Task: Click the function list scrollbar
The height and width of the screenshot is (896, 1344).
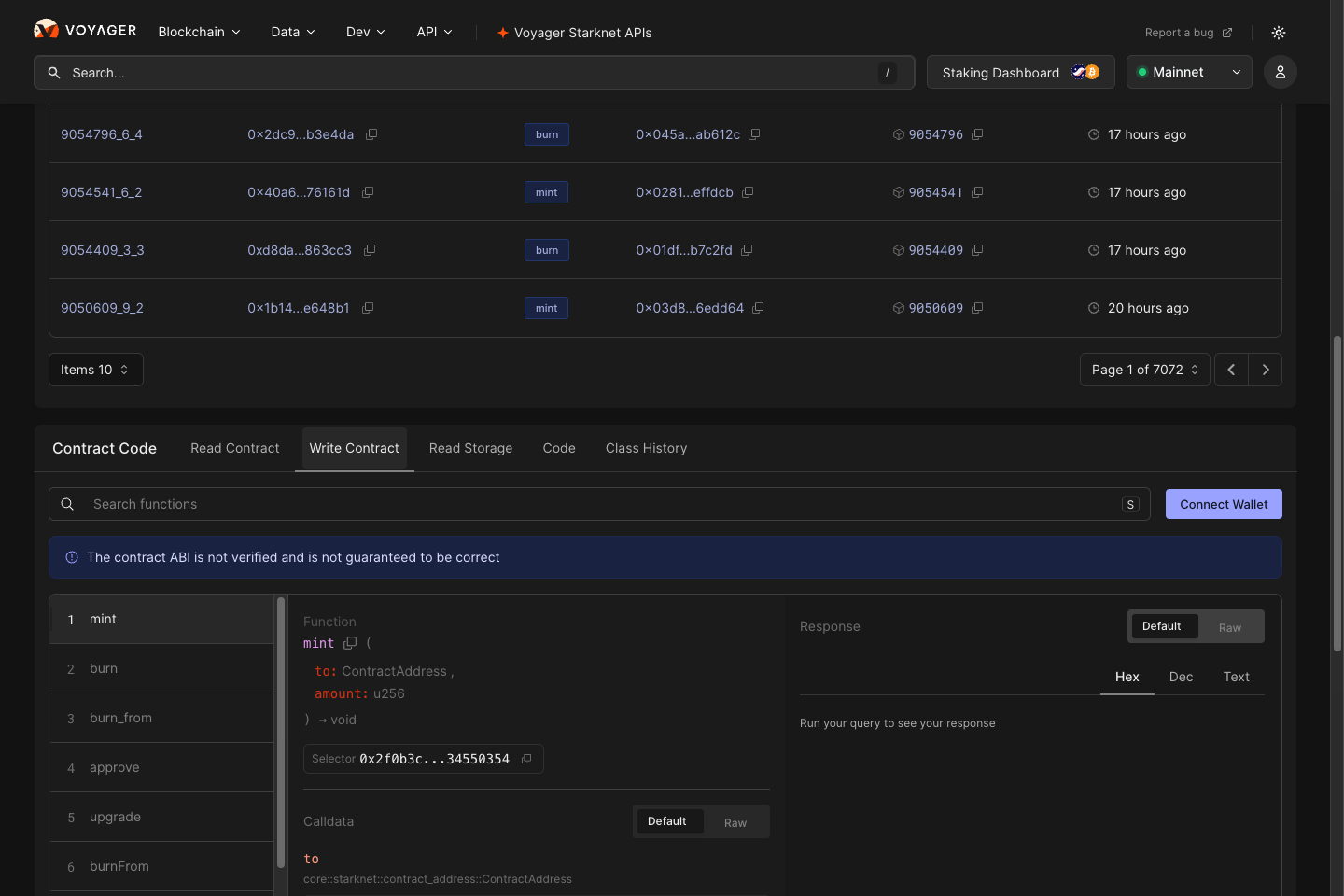Action: click(x=280, y=733)
